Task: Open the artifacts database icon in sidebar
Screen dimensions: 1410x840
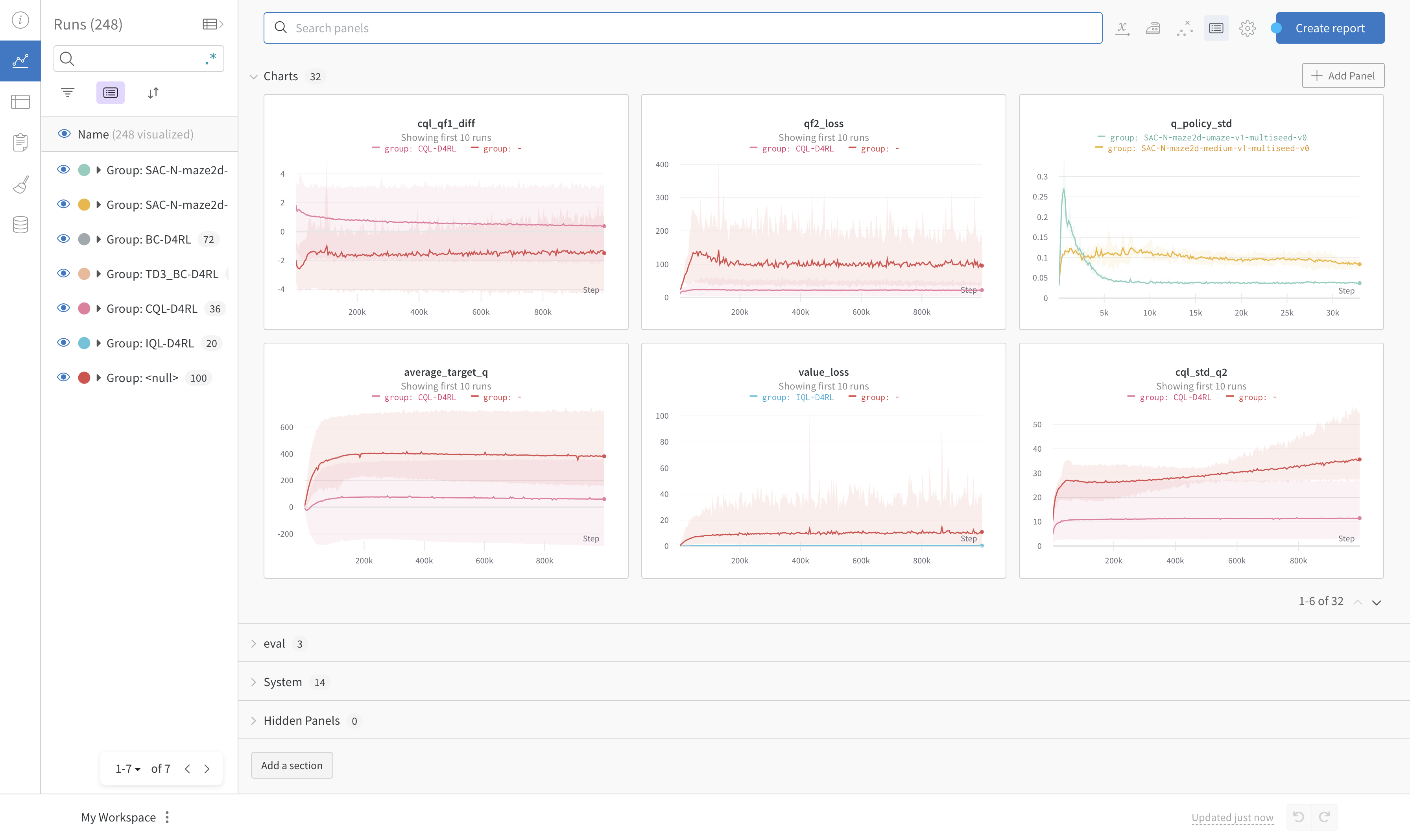Action: pos(20,225)
